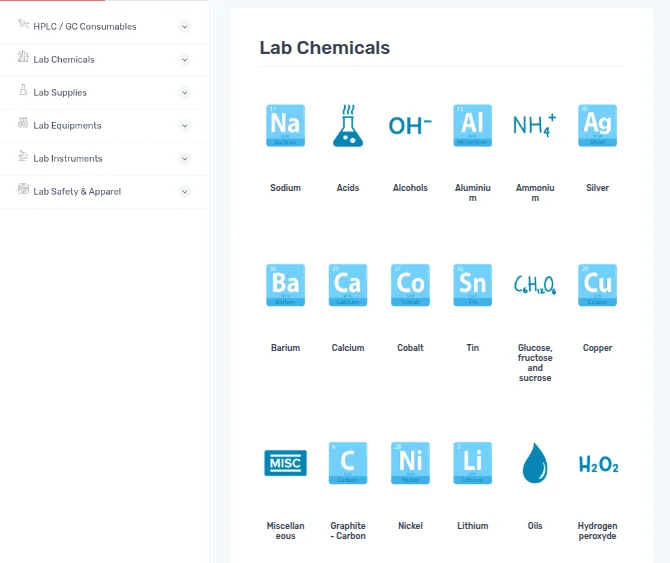Select the Alcohols OH- icon
This screenshot has height=563, width=670.
tap(410, 125)
